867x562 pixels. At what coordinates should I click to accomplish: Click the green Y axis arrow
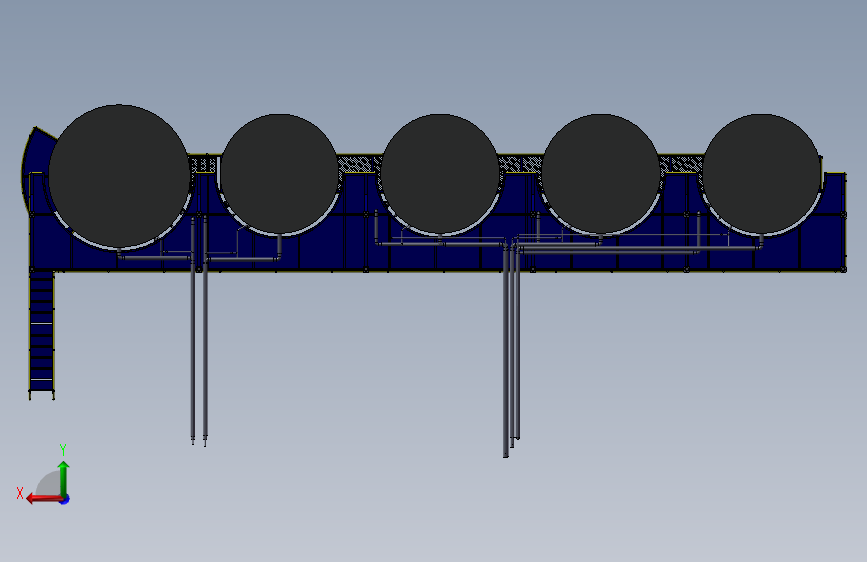(64, 478)
